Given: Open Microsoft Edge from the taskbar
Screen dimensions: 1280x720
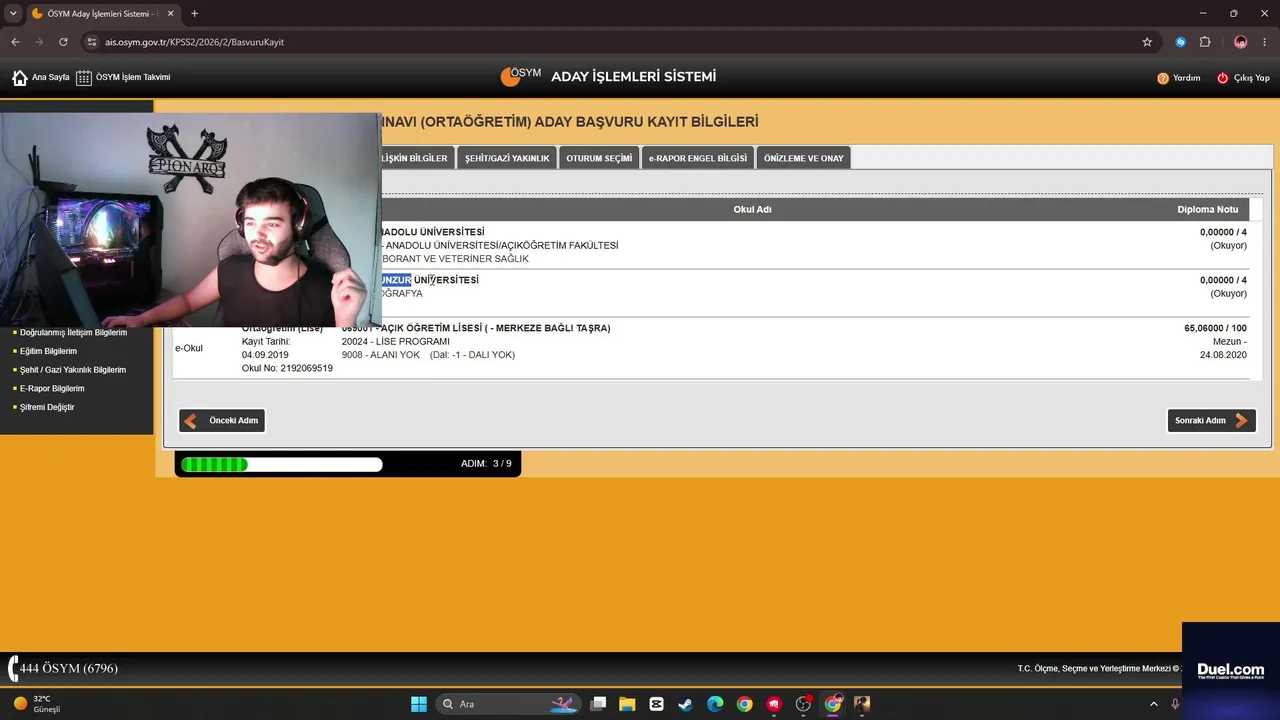Looking at the screenshot, I should tap(715, 704).
